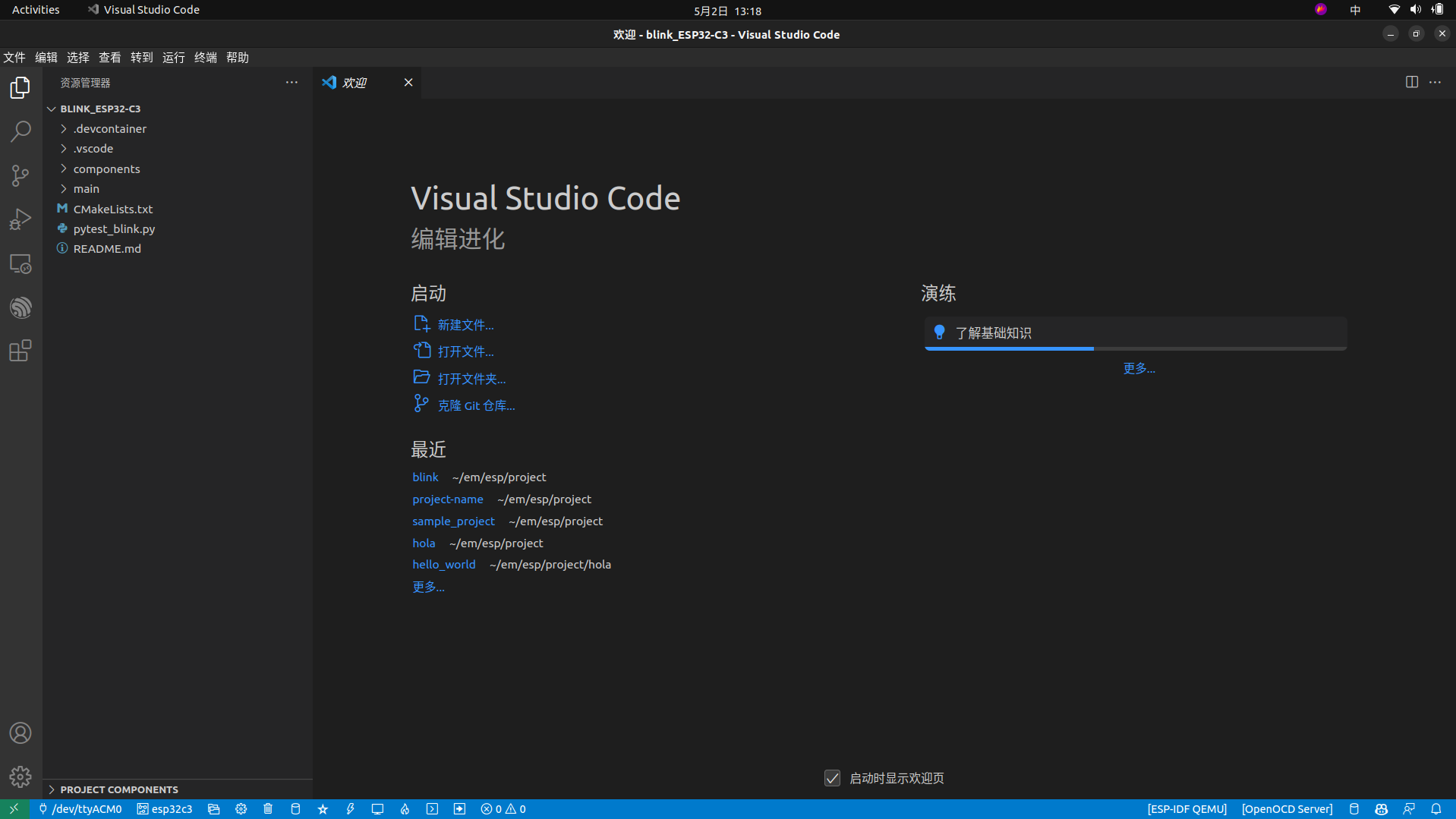This screenshot has width=1456, height=819.
Task: Expand the components folder
Action: point(178,169)
